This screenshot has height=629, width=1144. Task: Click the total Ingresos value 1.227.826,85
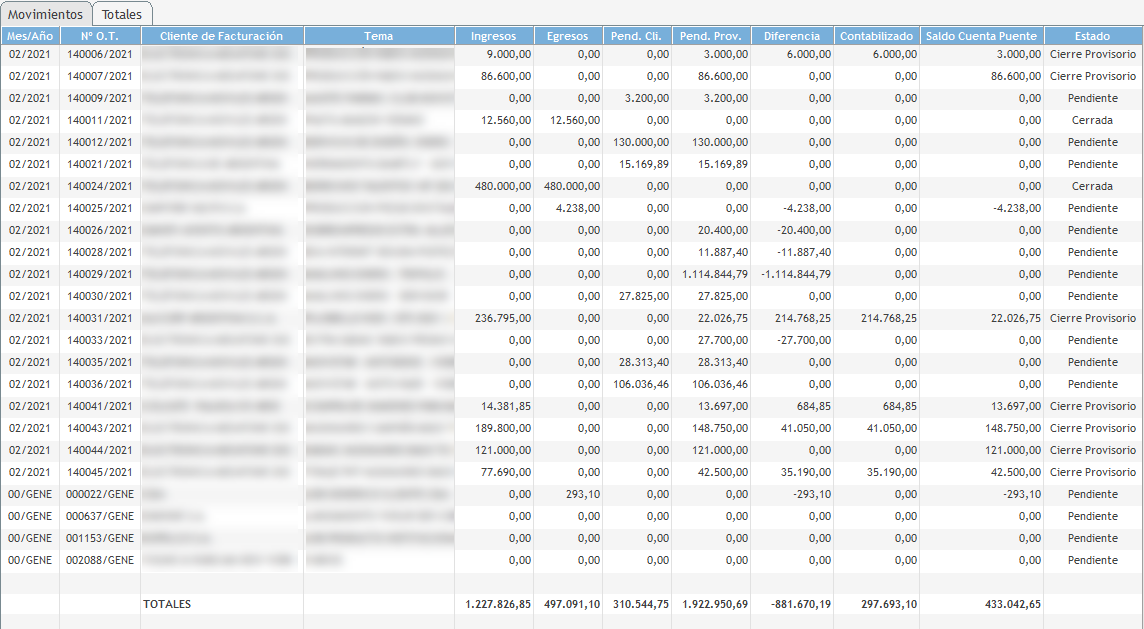coord(498,604)
